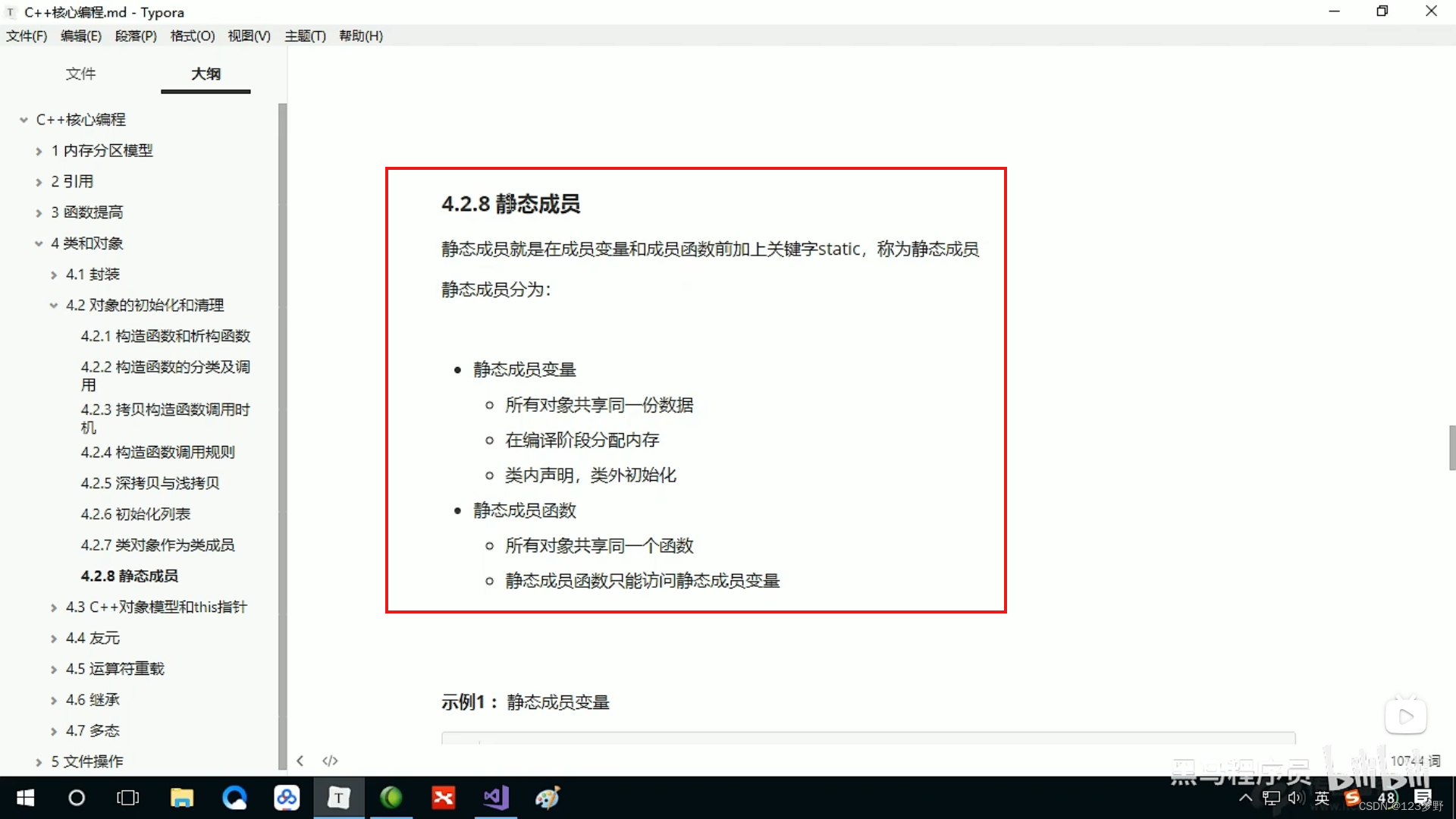1456x819 pixels.
Task: Open the 视图(V) menu
Action: [249, 36]
